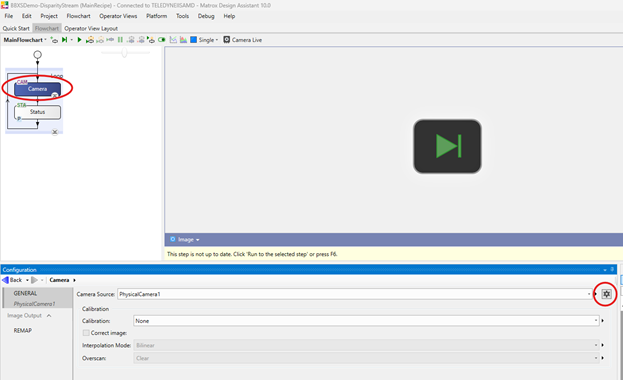Open the Edit menu
Image resolution: width=623 pixels, height=380 pixels.
27,16
